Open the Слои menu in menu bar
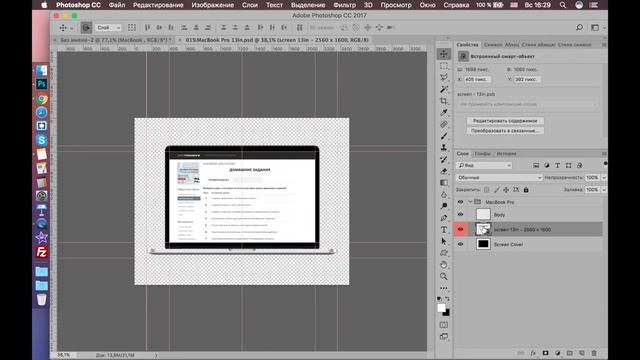The width and height of the screenshot is (640, 360). pos(250,5)
